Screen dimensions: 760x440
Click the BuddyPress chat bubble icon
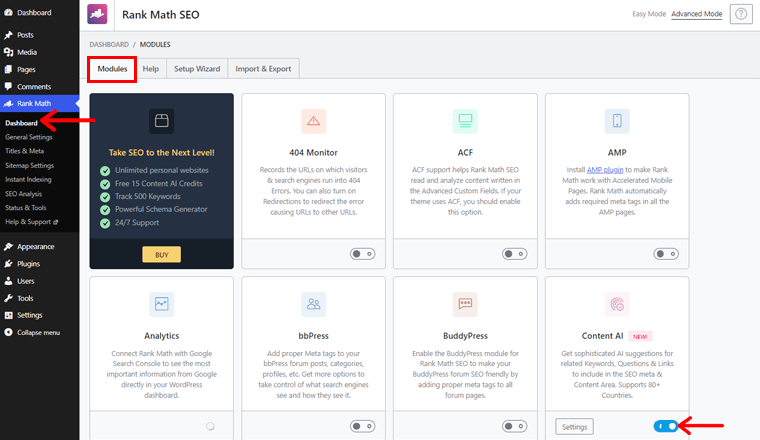pyautogui.click(x=465, y=304)
